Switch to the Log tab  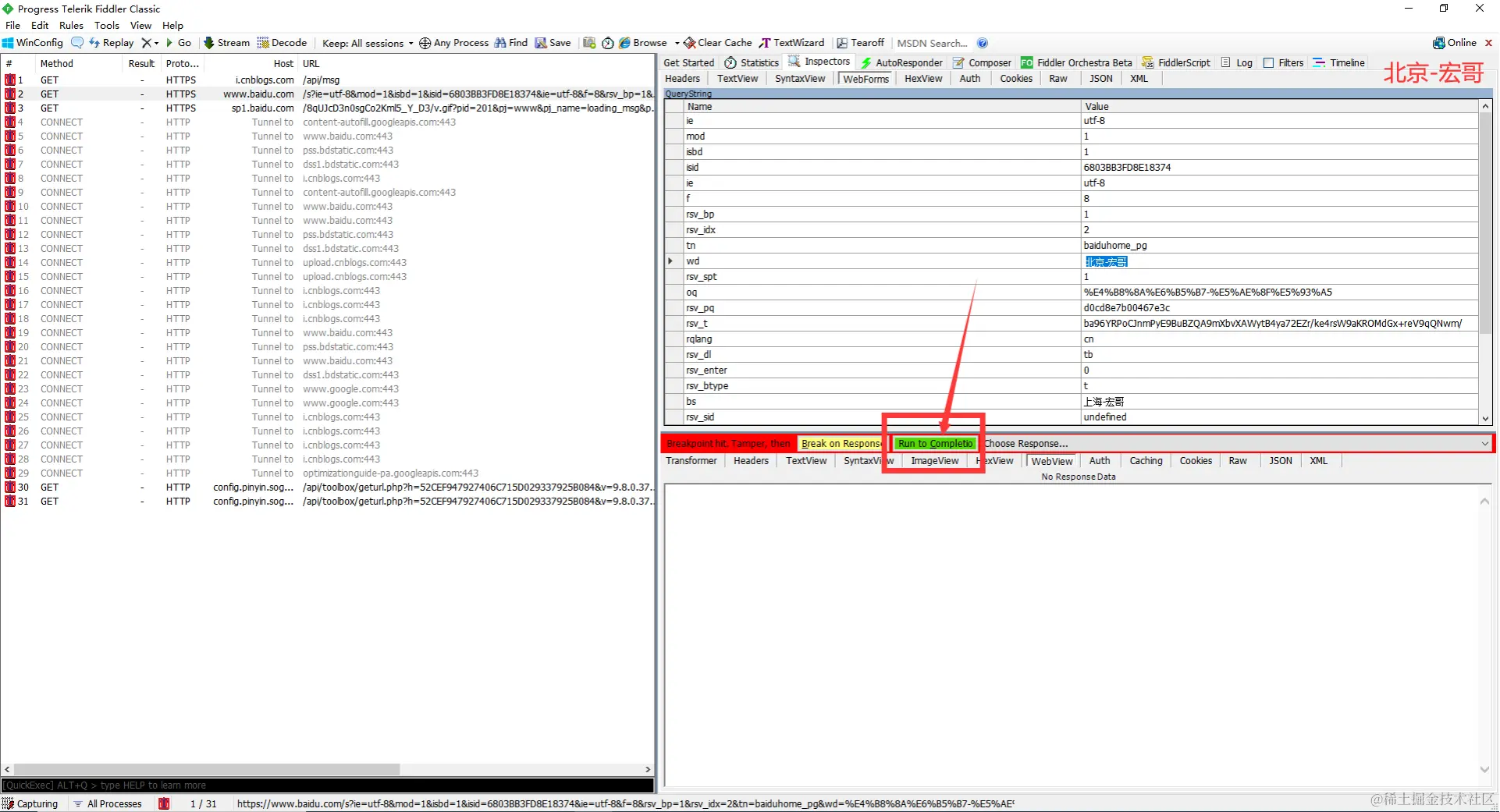click(1238, 62)
